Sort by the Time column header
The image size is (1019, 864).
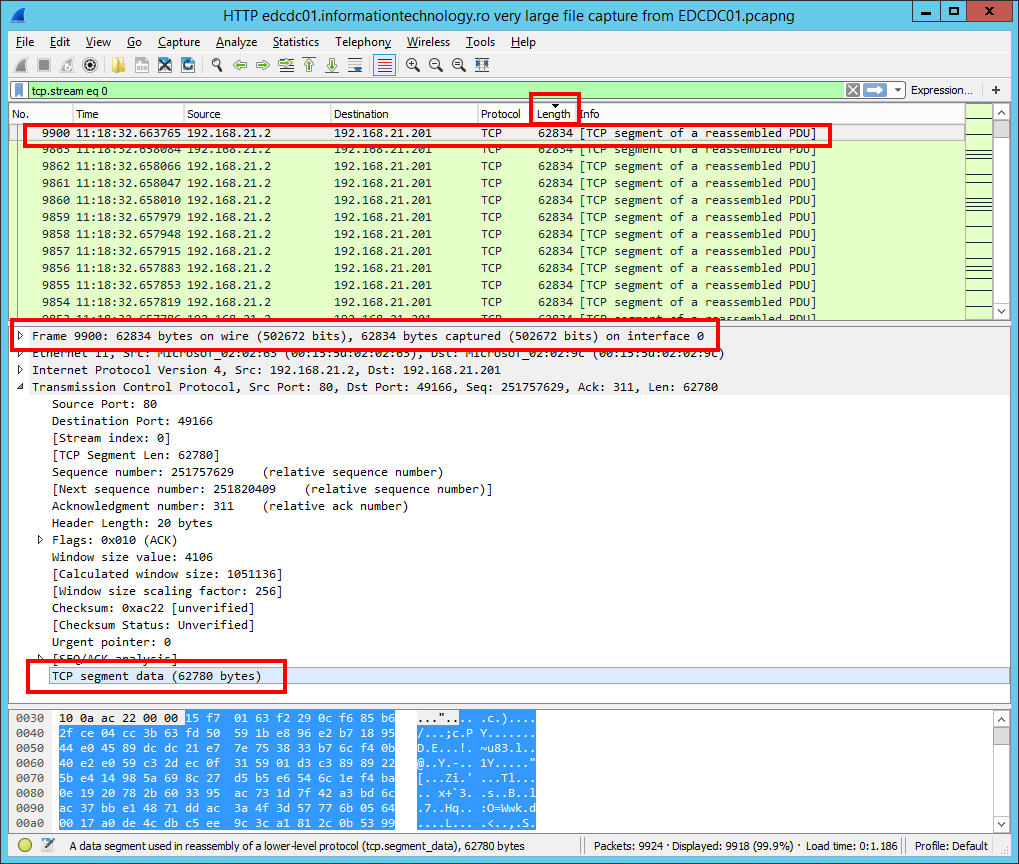(128, 114)
